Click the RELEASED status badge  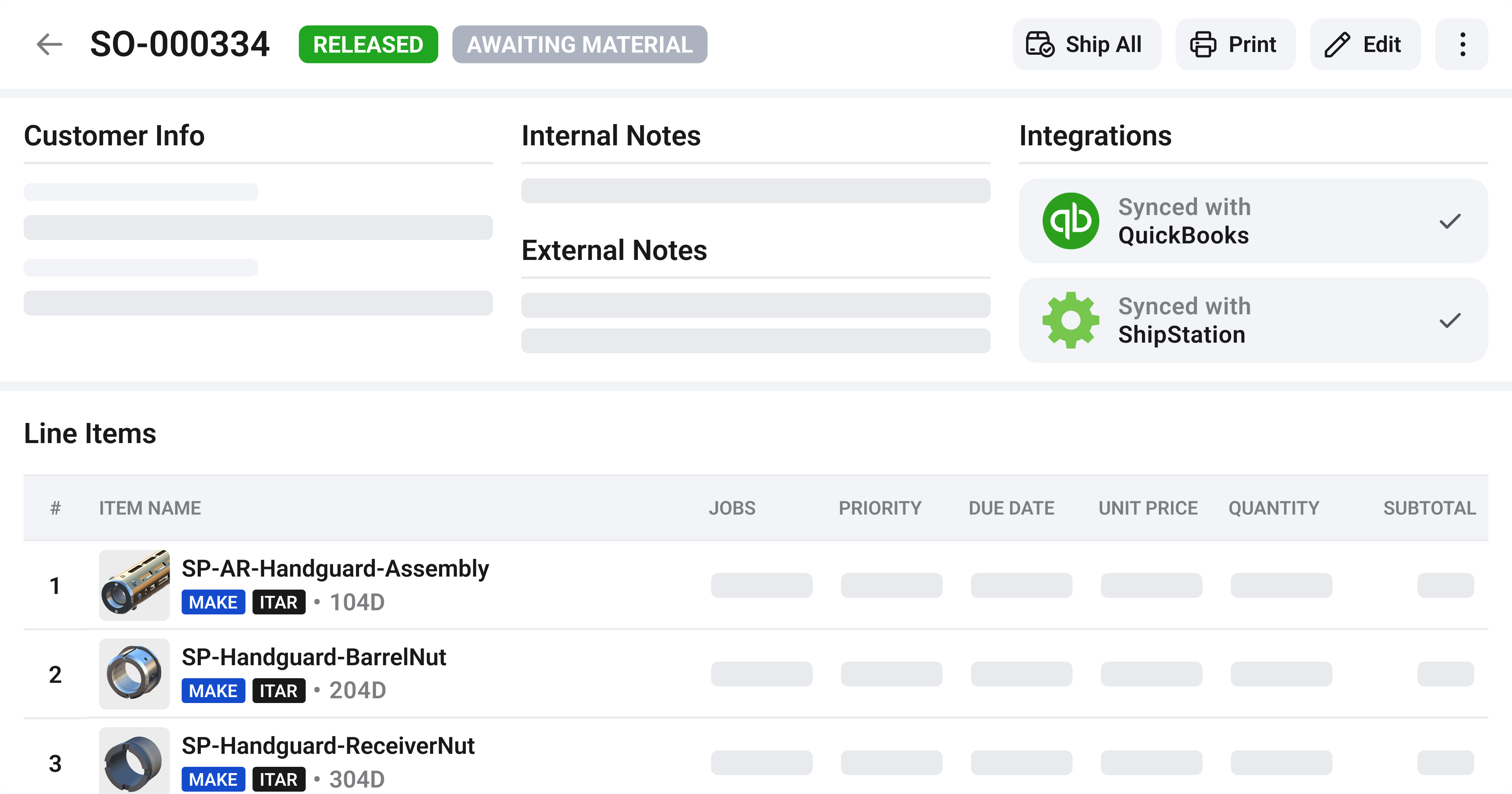click(368, 45)
